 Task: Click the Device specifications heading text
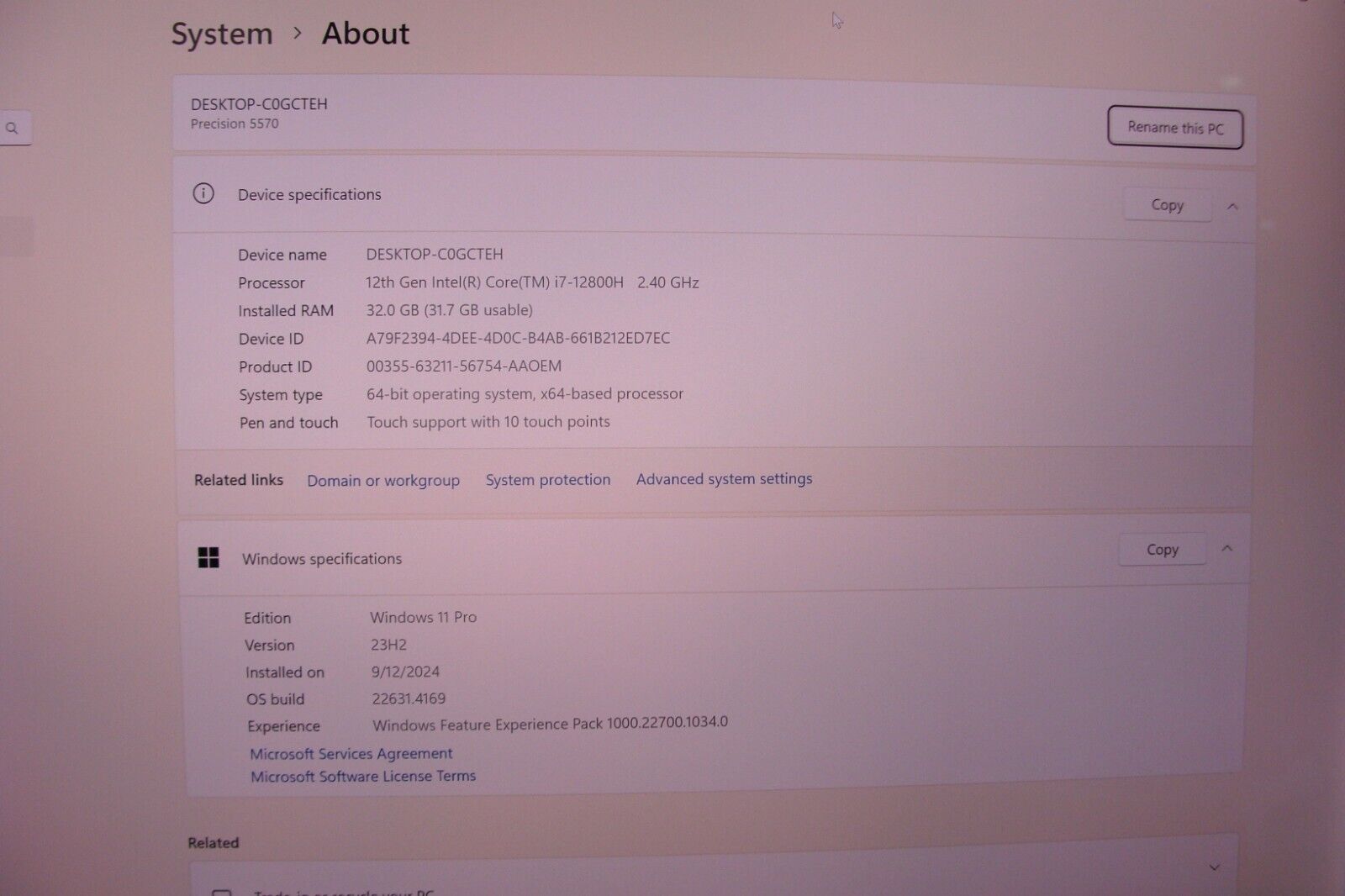(309, 195)
